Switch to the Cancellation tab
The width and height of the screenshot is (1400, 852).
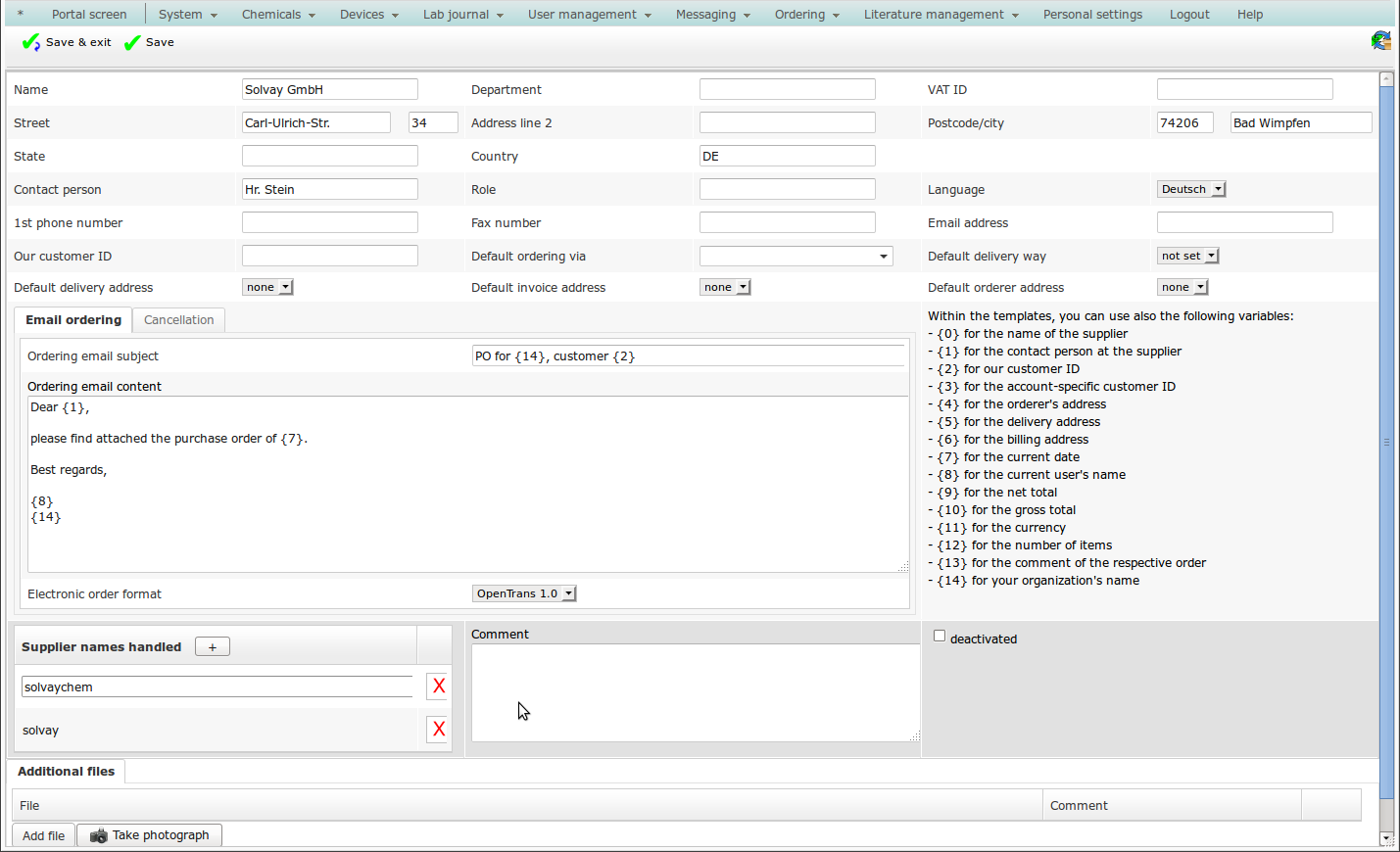178,320
